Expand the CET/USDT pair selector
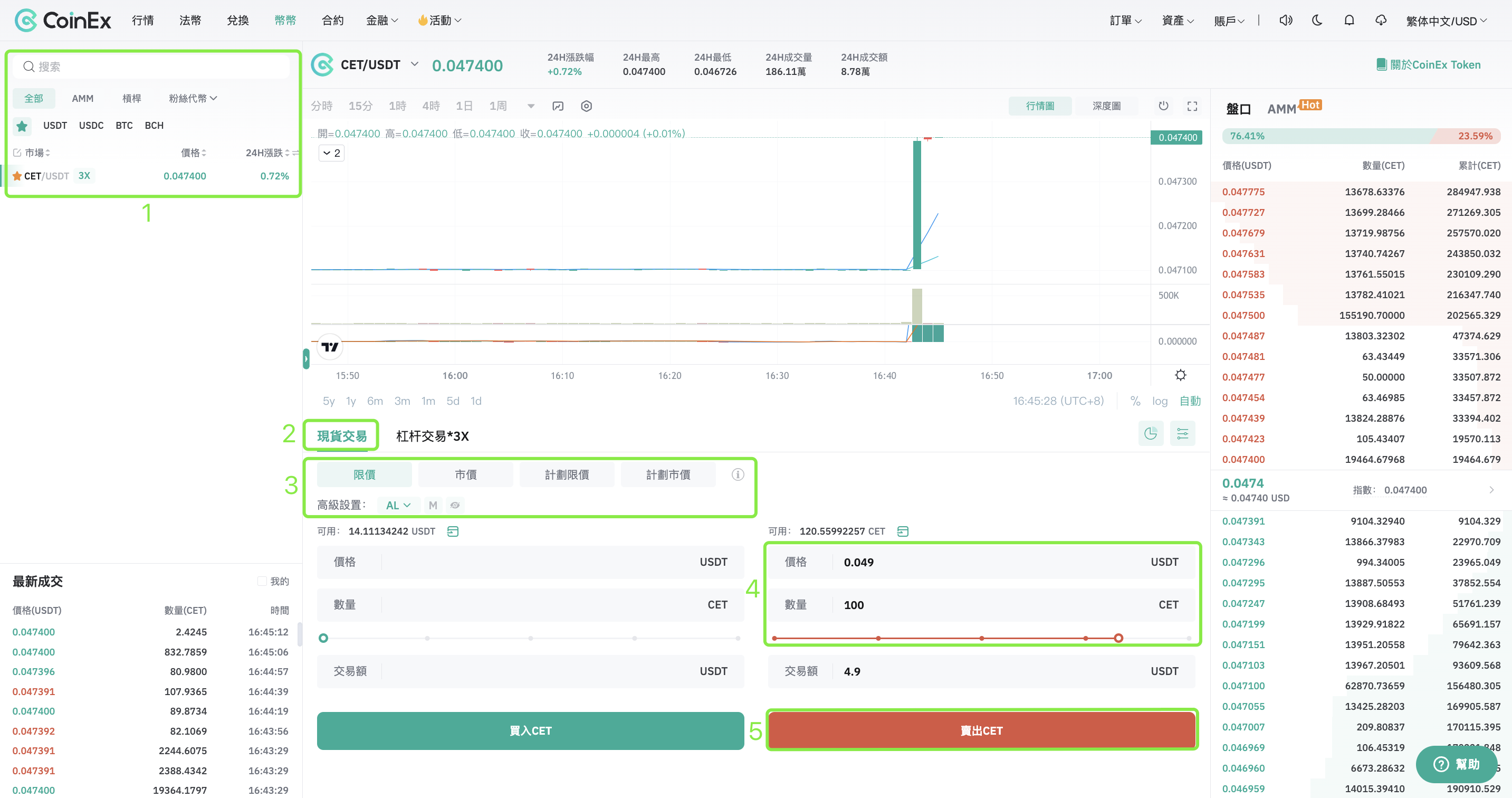This screenshot has height=798, width=1512. point(414,63)
